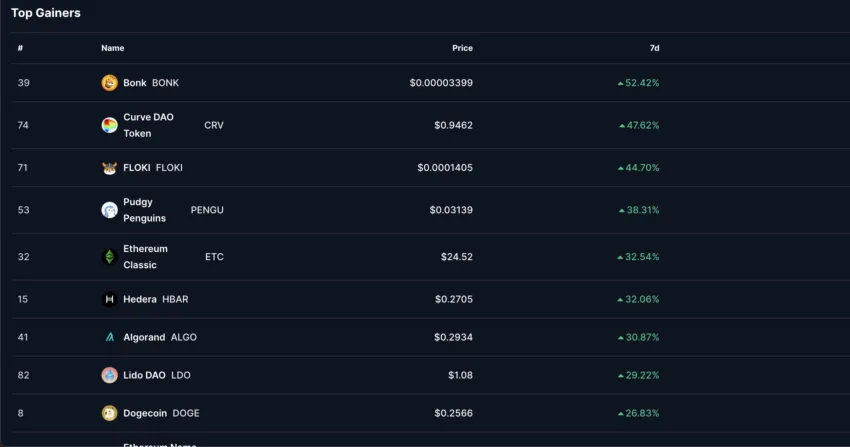This screenshot has width=850, height=447.
Task: Click the Curve DAO Token rainbow icon
Action: click(110, 125)
